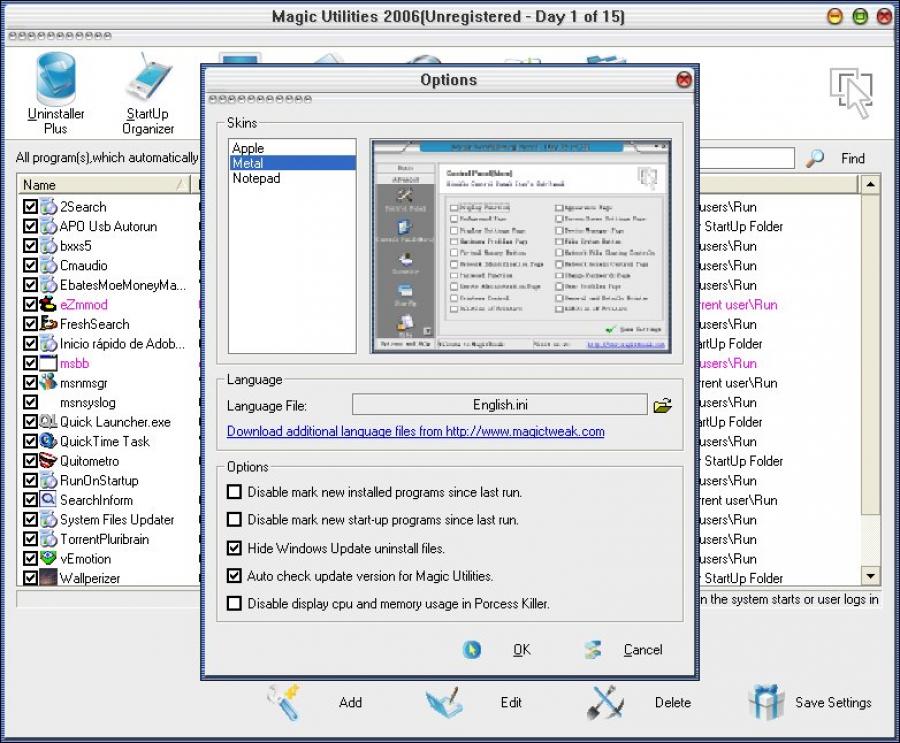
Task: Click the Save Settings gift icon
Action: point(766,702)
